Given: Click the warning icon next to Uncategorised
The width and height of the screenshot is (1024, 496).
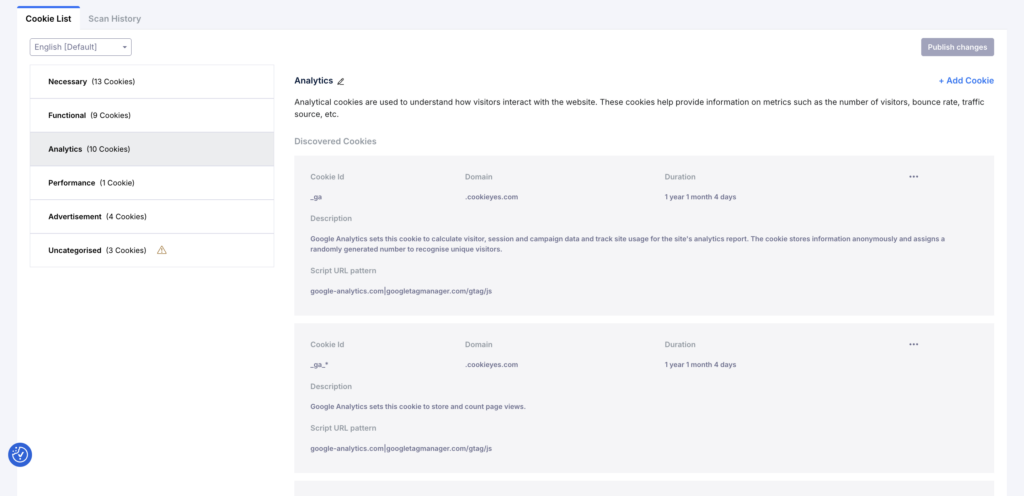Looking at the screenshot, I should [162, 250].
